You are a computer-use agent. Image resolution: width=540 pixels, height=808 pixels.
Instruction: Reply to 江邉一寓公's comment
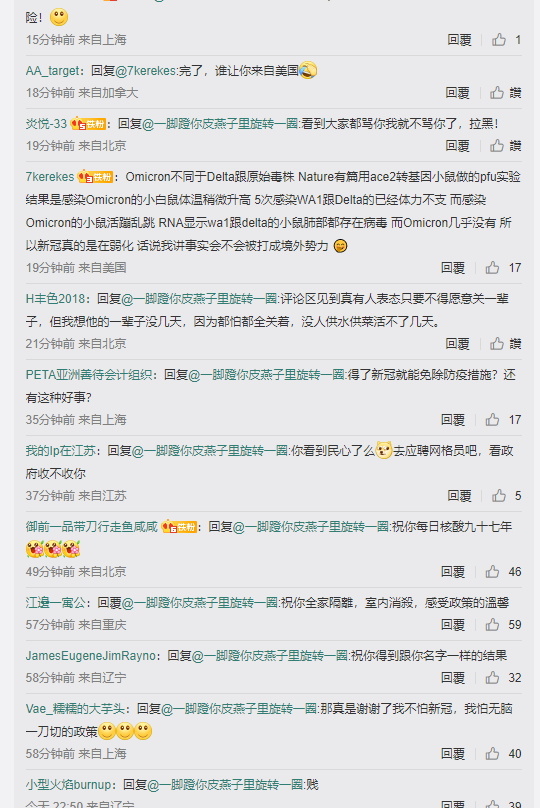(x=453, y=625)
